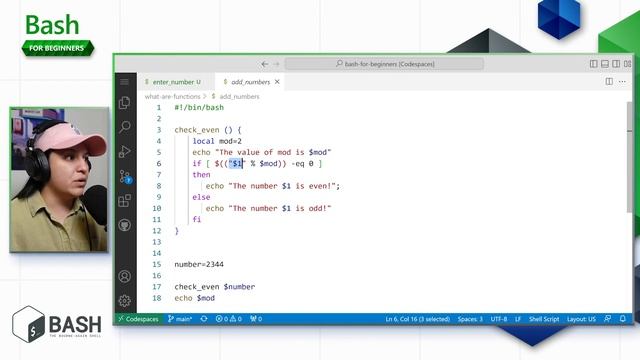
Task: Open the notifications bell
Action: [622, 319]
